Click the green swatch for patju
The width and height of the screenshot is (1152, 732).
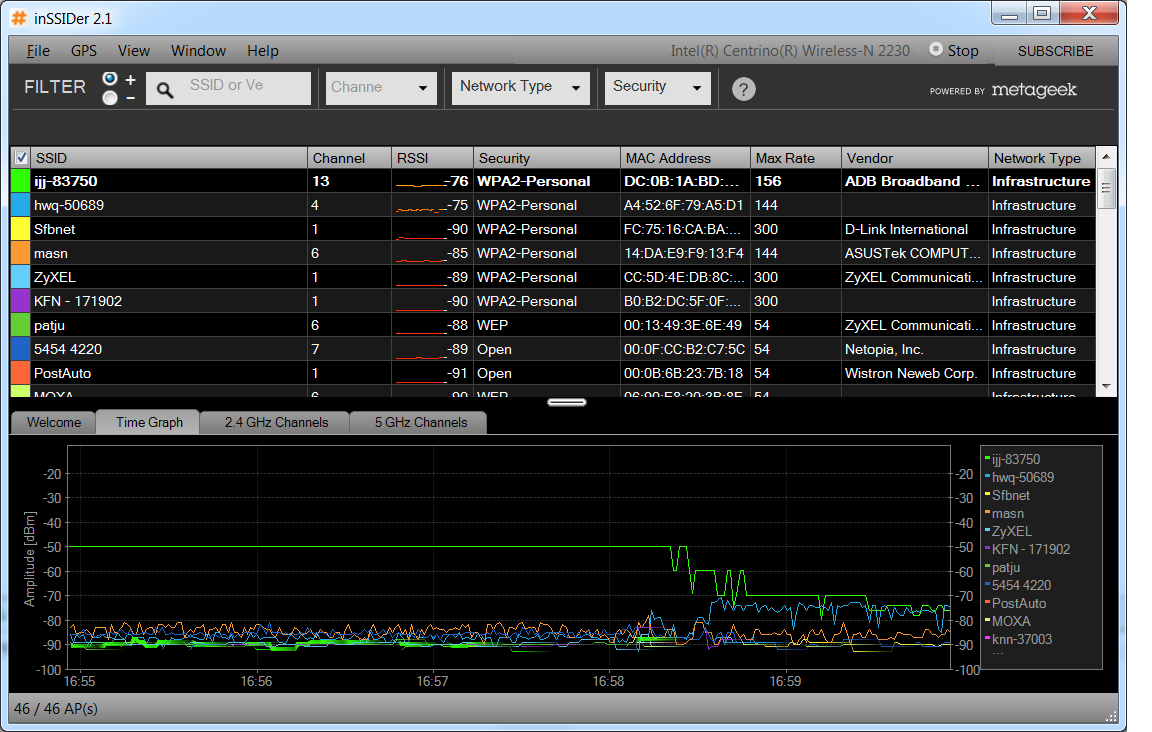(x=21, y=326)
